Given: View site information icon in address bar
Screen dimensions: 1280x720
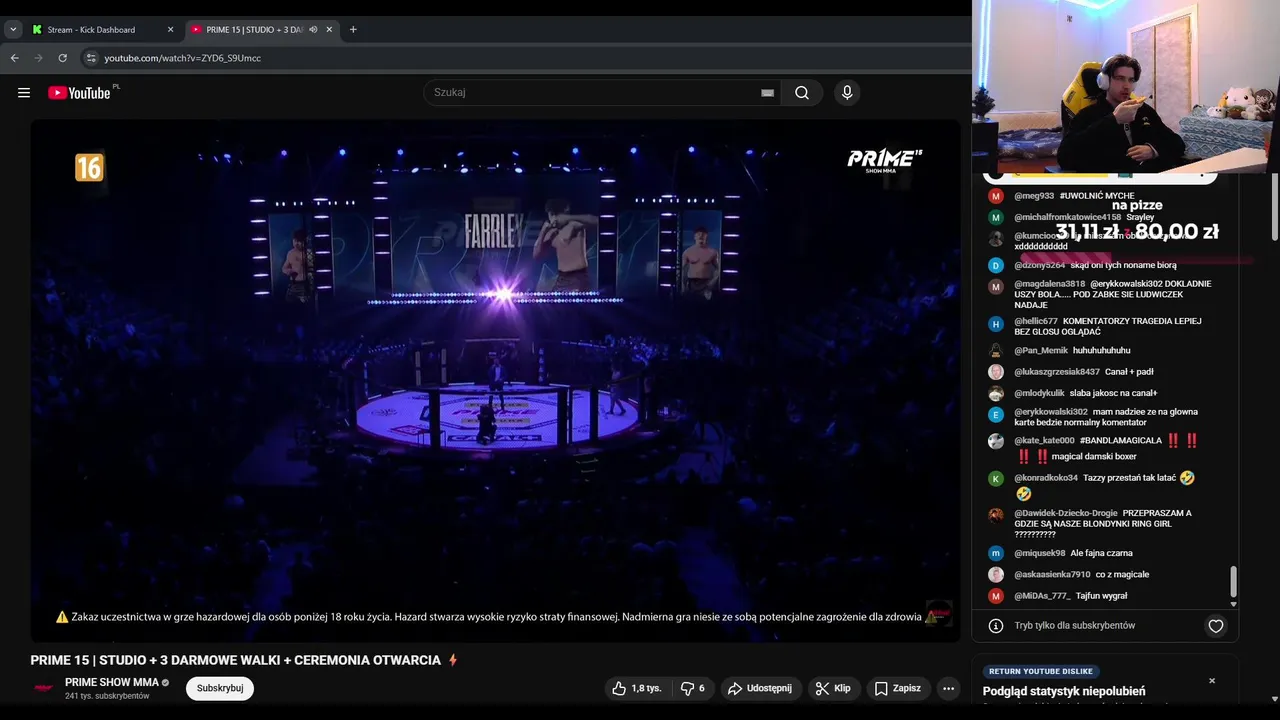Looking at the screenshot, I should click(x=91, y=58).
